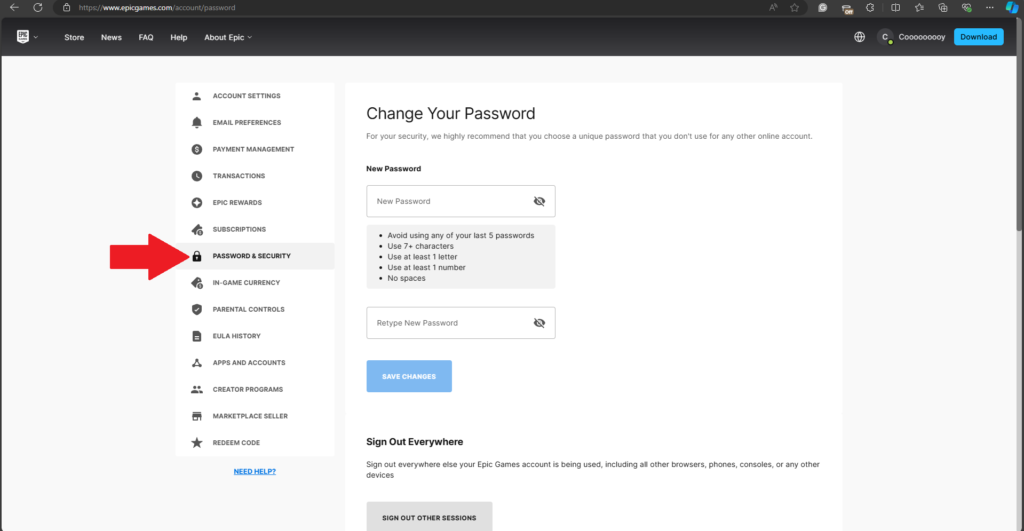Image resolution: width=1024 pixels, height=531 pixels.
Task: Toggle visibility for New Password field
Action: pos(539,201)
